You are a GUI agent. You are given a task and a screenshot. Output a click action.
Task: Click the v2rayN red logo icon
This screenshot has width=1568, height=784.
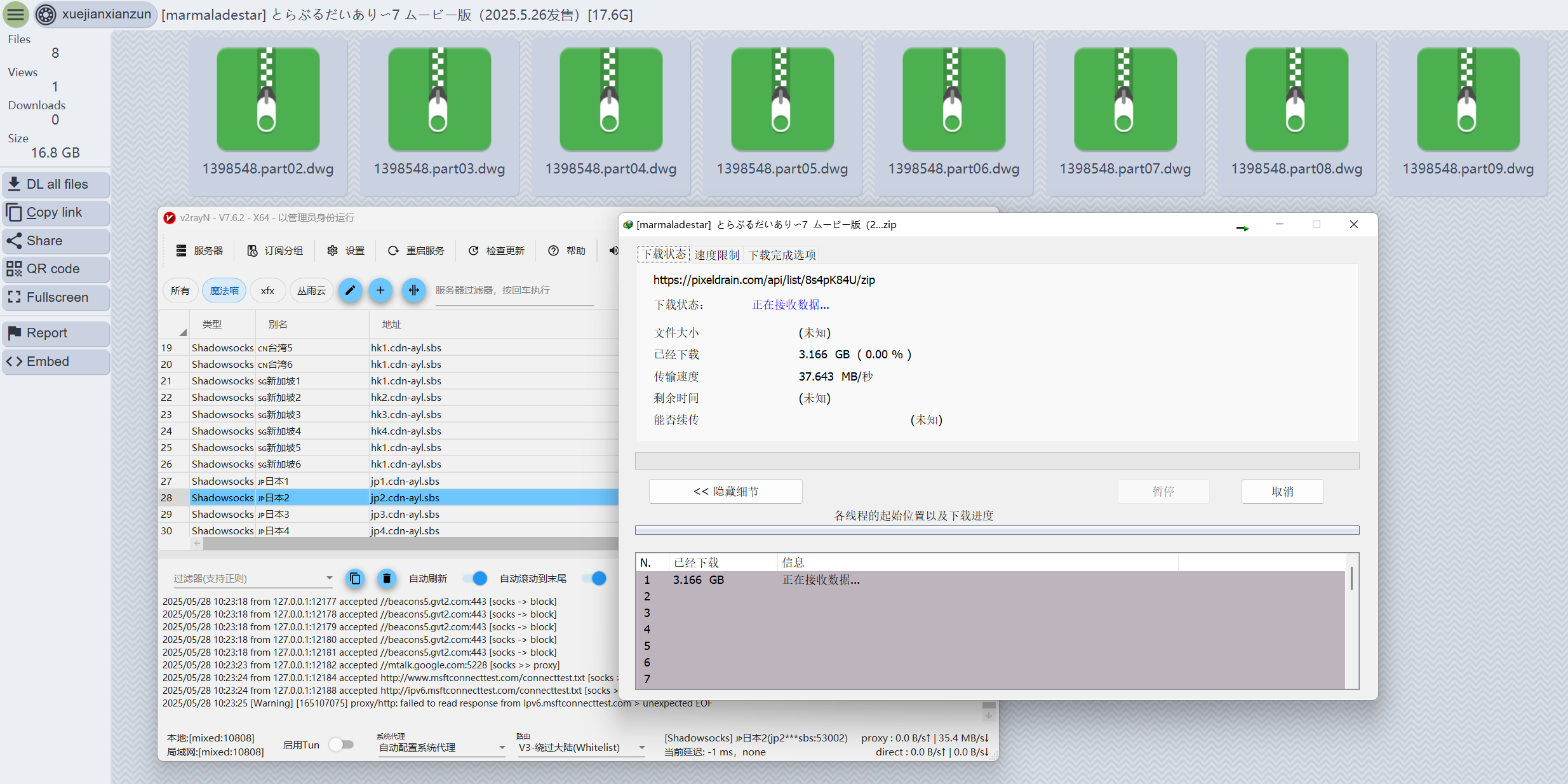pyautogui.click(x=169, y=217)
